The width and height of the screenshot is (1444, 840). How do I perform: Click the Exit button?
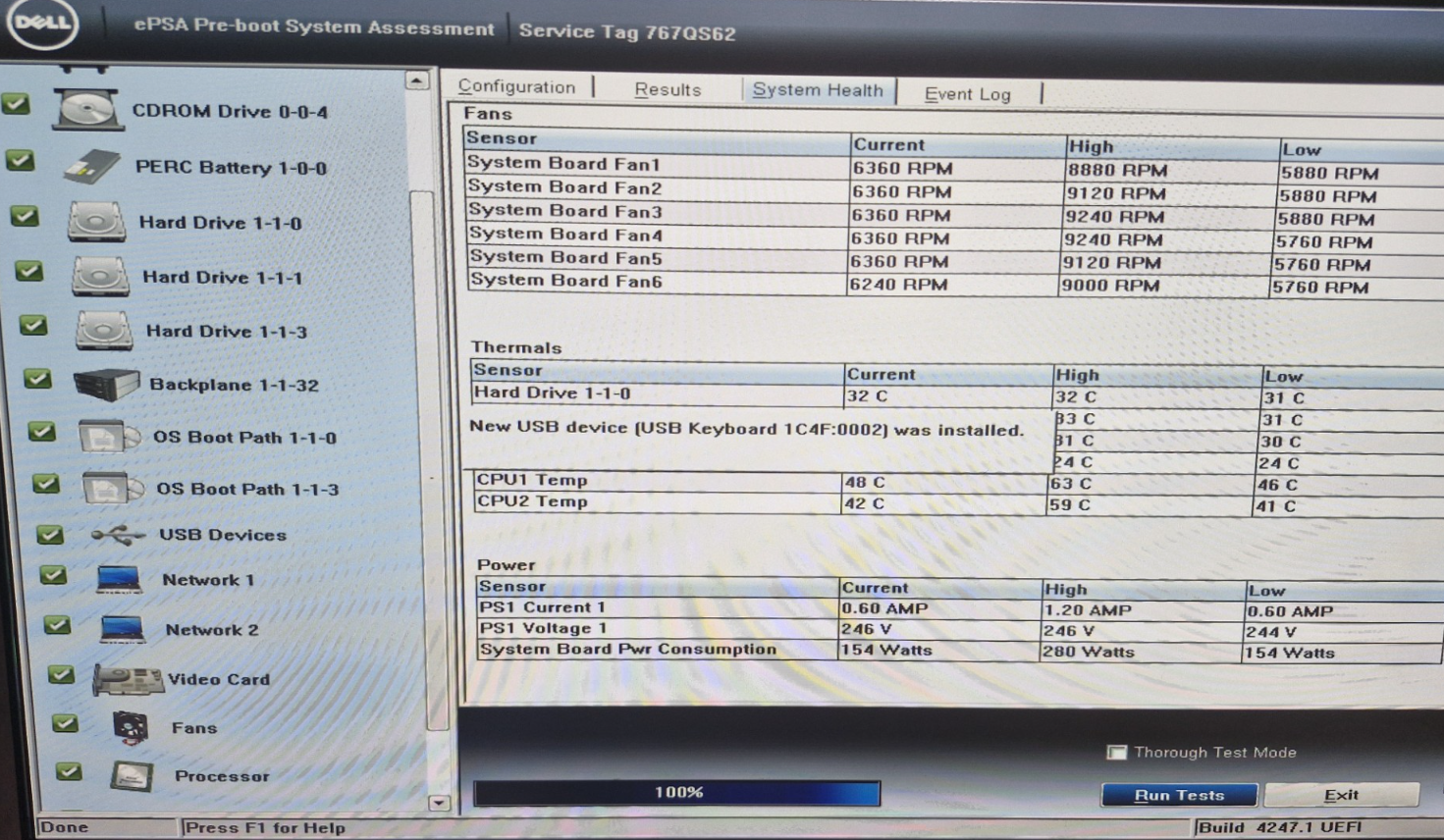[1341, 795]
